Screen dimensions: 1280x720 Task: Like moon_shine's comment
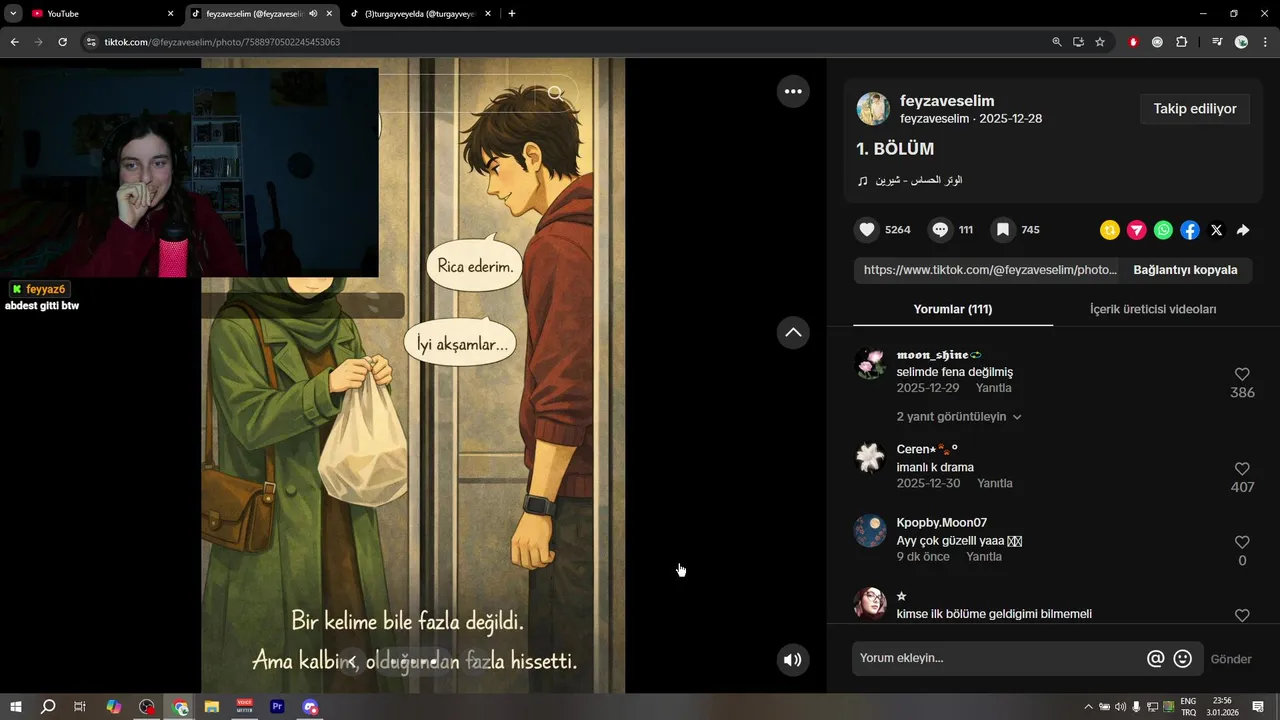click(1242, 374)
